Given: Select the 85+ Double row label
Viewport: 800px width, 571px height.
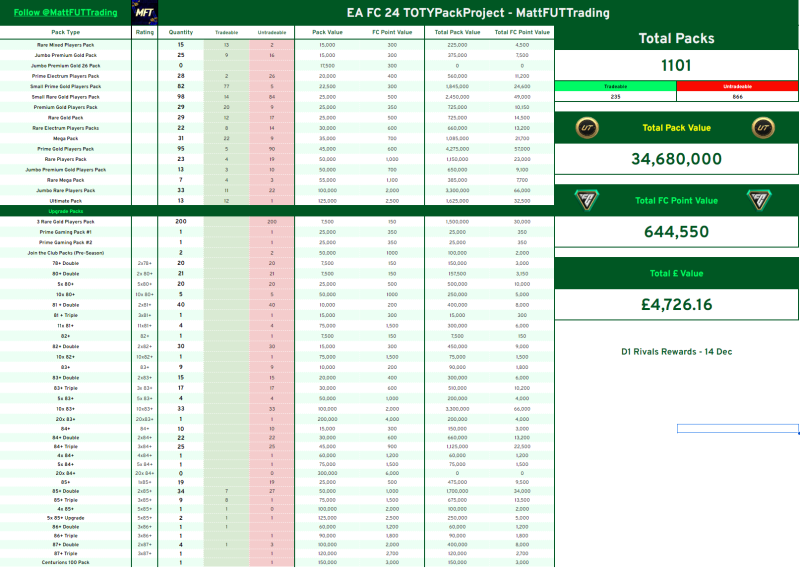Looking at the screenshot, I should (x=66, y=491).
